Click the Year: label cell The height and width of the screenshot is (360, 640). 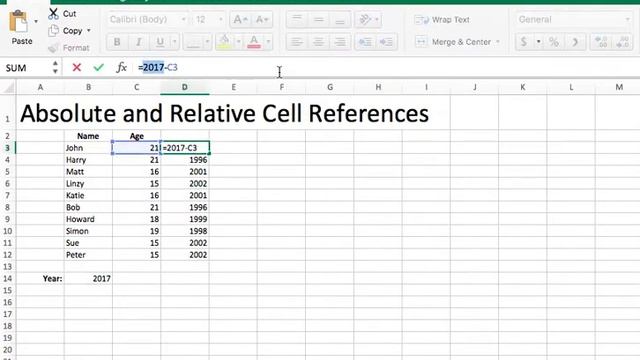pos(40,279)
